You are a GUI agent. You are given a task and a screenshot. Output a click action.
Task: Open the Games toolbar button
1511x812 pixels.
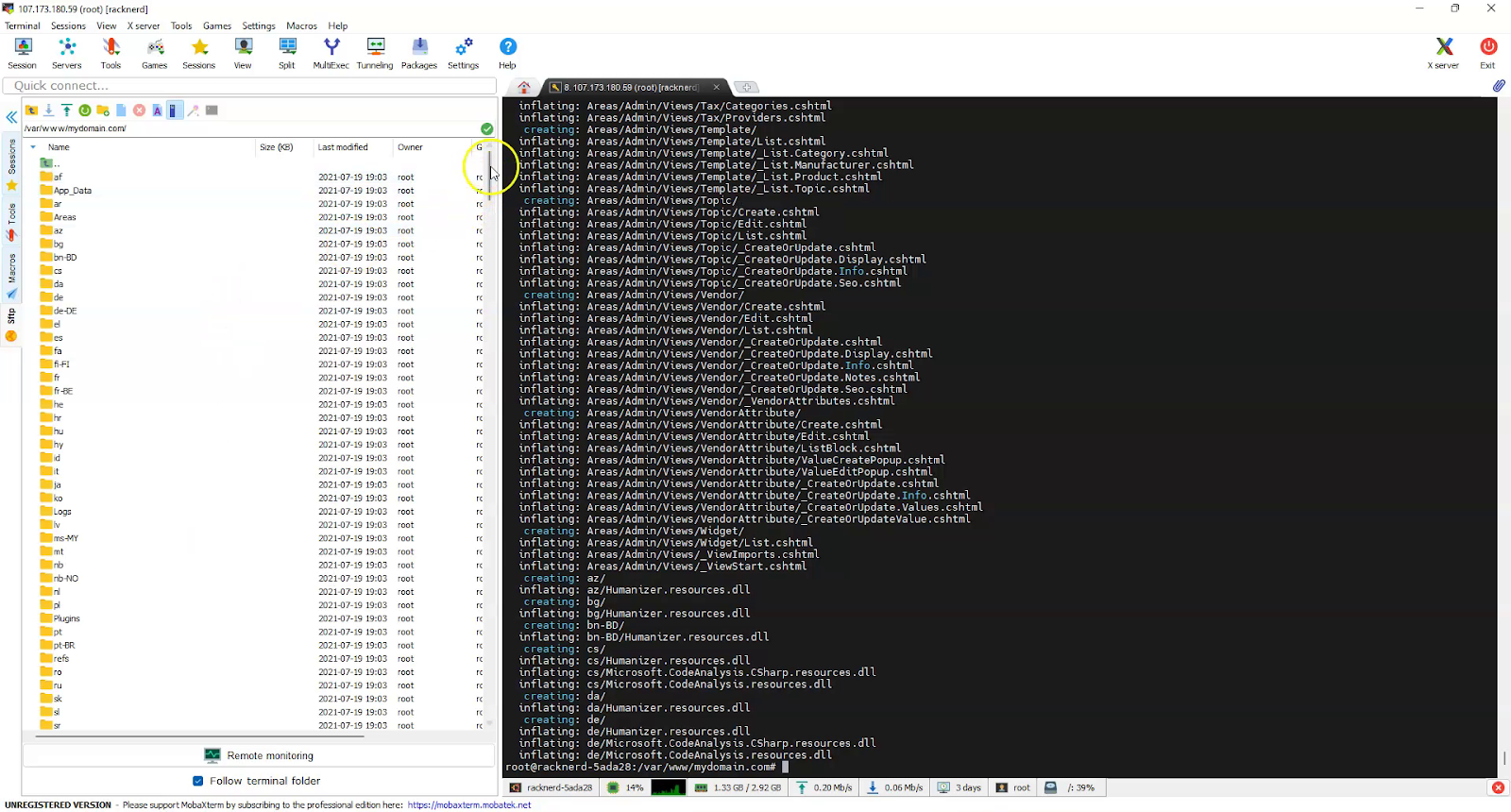pyautogui.click(x=155, y=54)
